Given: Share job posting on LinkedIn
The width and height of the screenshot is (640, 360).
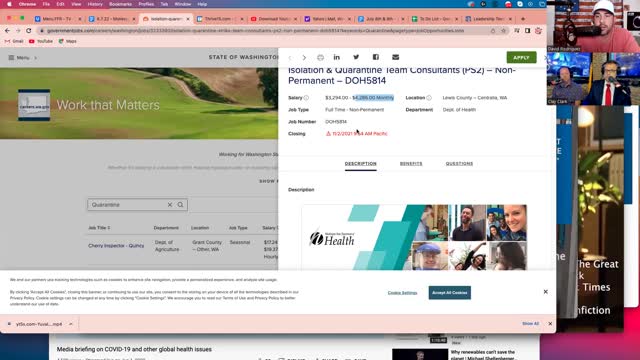Looking at the screenshot, I should [337, 57].
